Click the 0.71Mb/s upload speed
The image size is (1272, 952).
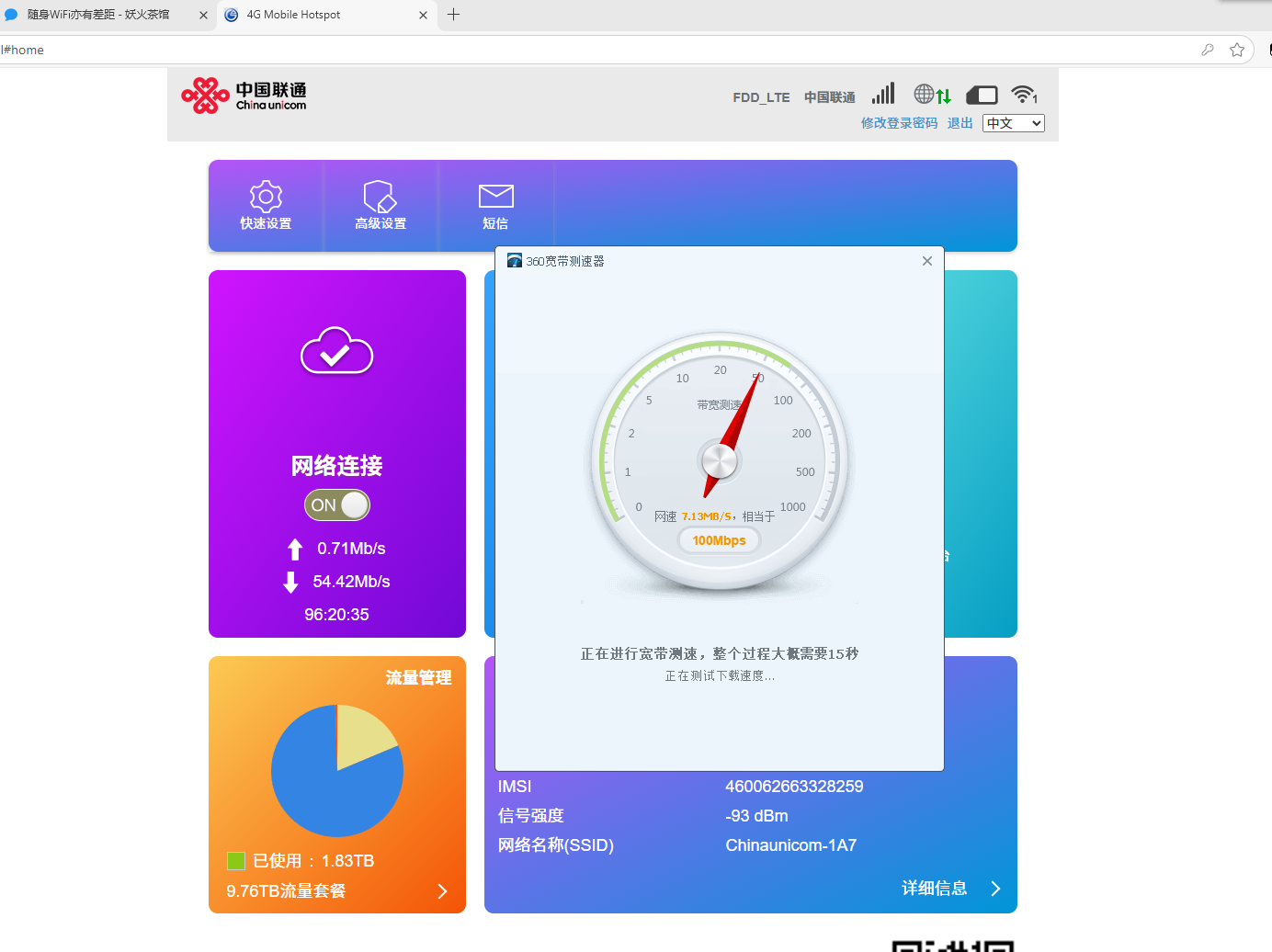point(351,549)
